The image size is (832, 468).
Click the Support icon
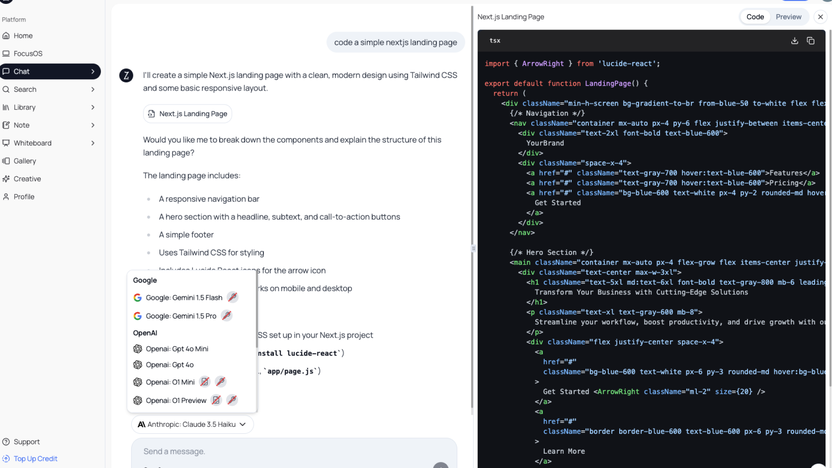(x=7, y=441)
